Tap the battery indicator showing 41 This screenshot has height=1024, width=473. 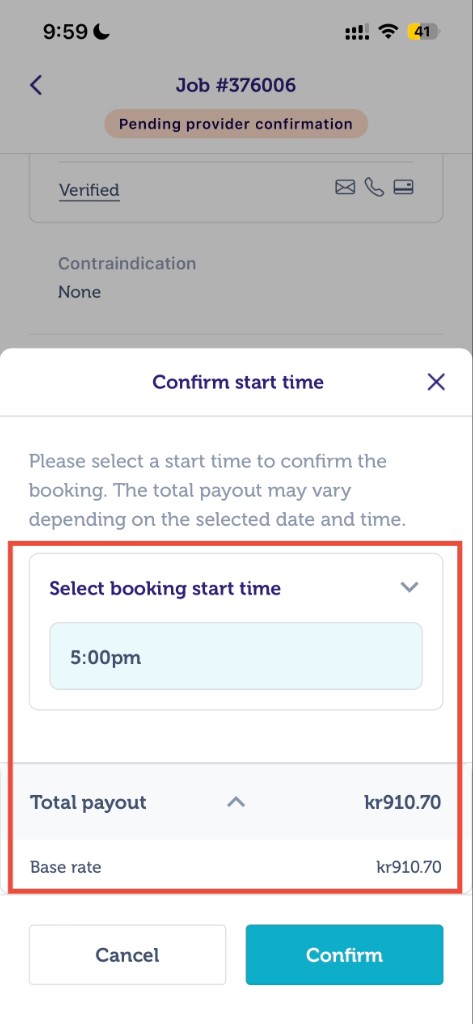[424, 31]
